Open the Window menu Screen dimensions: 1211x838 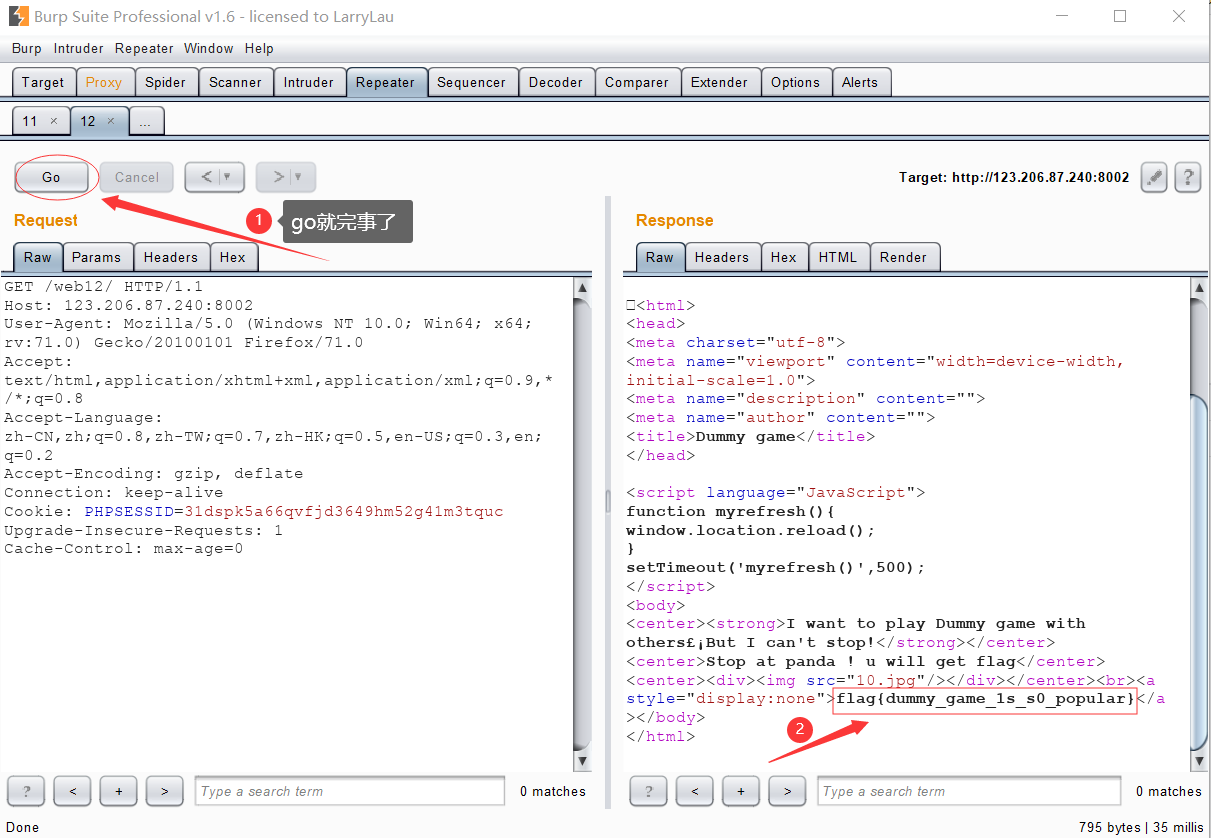[209, 48]
